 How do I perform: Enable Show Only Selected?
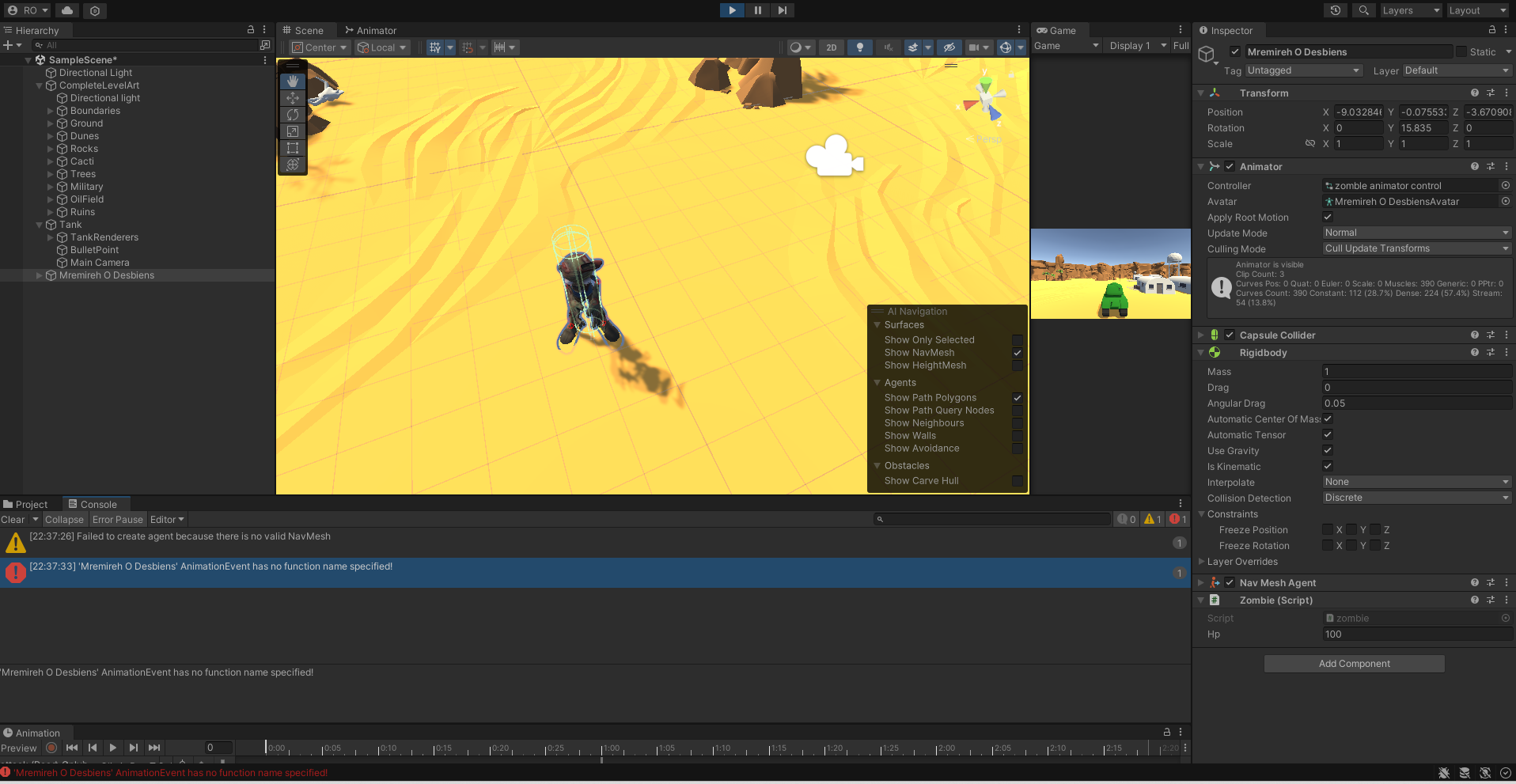(x=1018, y=340)
